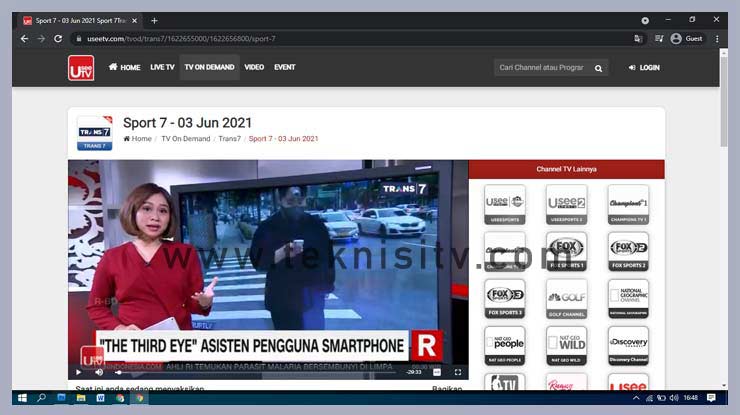Open the HOME menu item
The height and width of the screenshot is (415, 740).
[125, 68]
